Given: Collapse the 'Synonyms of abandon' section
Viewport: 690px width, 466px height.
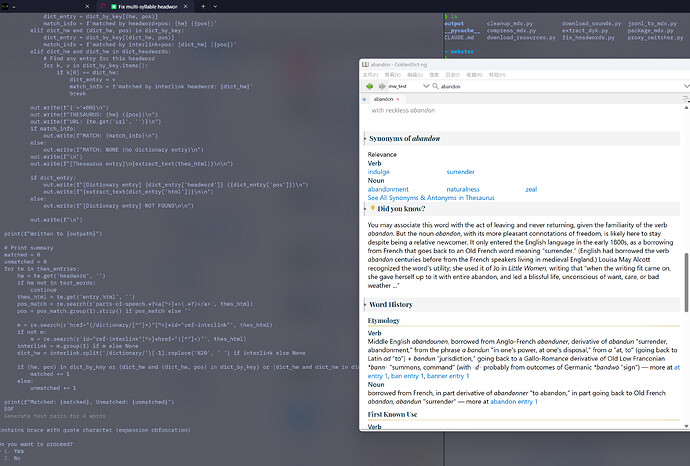Looking at the screenshot, I should (365, 138).
